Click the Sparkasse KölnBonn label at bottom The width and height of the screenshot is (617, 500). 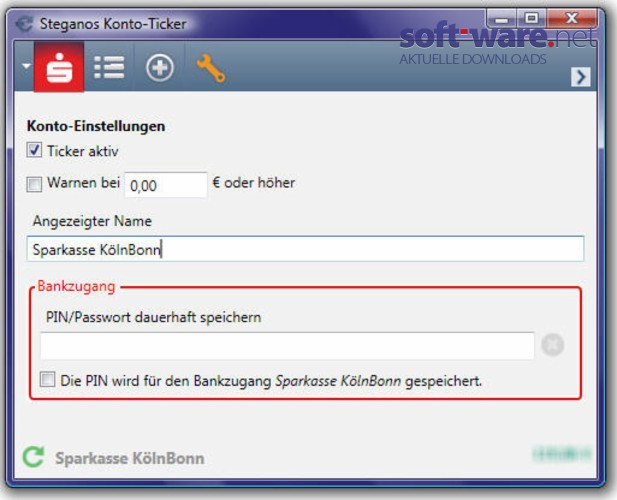(130, 458)
